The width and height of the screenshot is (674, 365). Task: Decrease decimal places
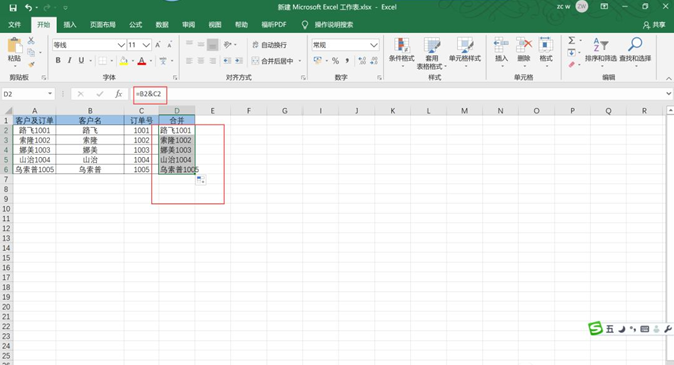pos(374,61)
